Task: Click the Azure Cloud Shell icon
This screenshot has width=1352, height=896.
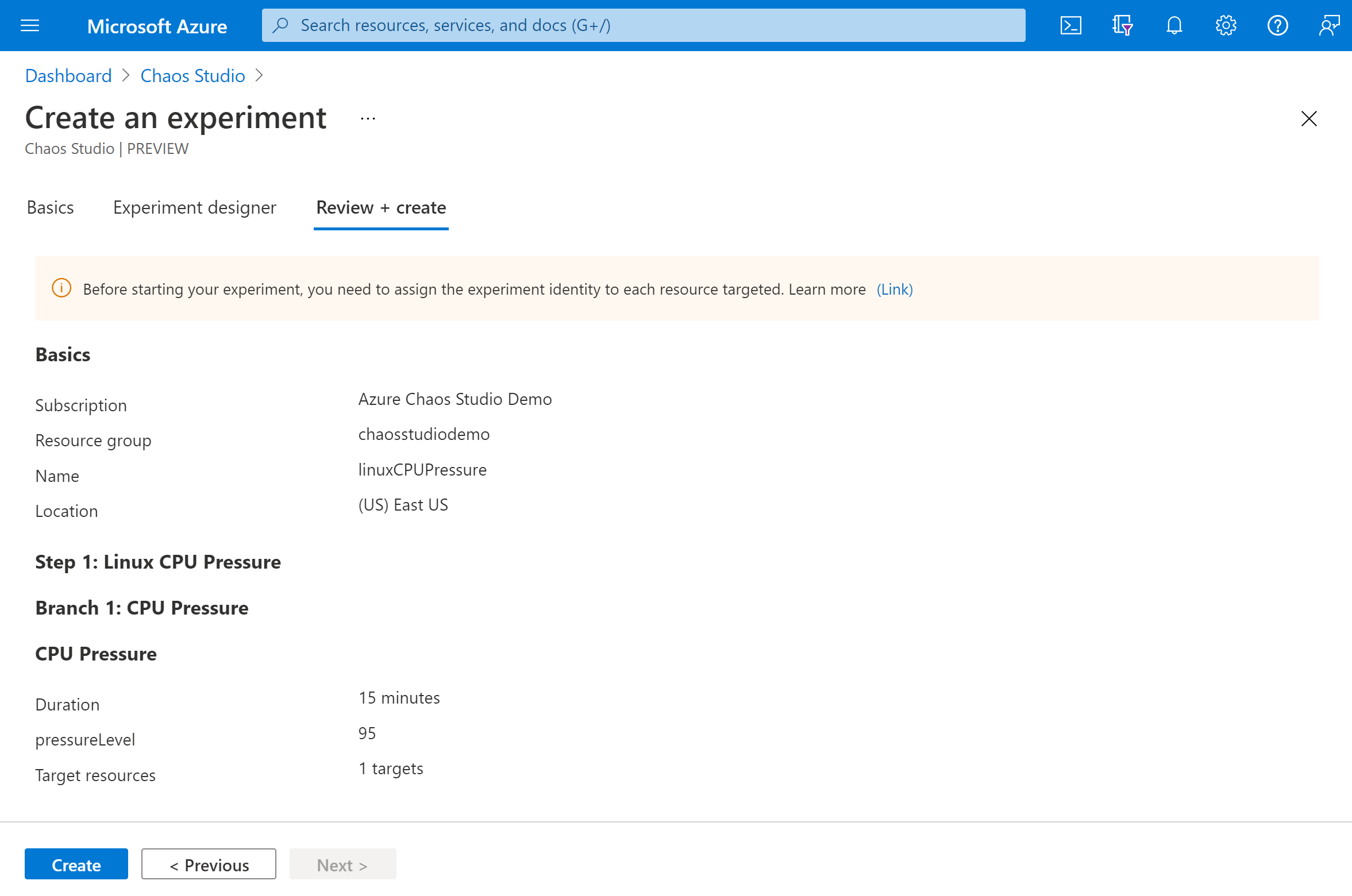Action: pyautogui.click(x=1071, y=25)
